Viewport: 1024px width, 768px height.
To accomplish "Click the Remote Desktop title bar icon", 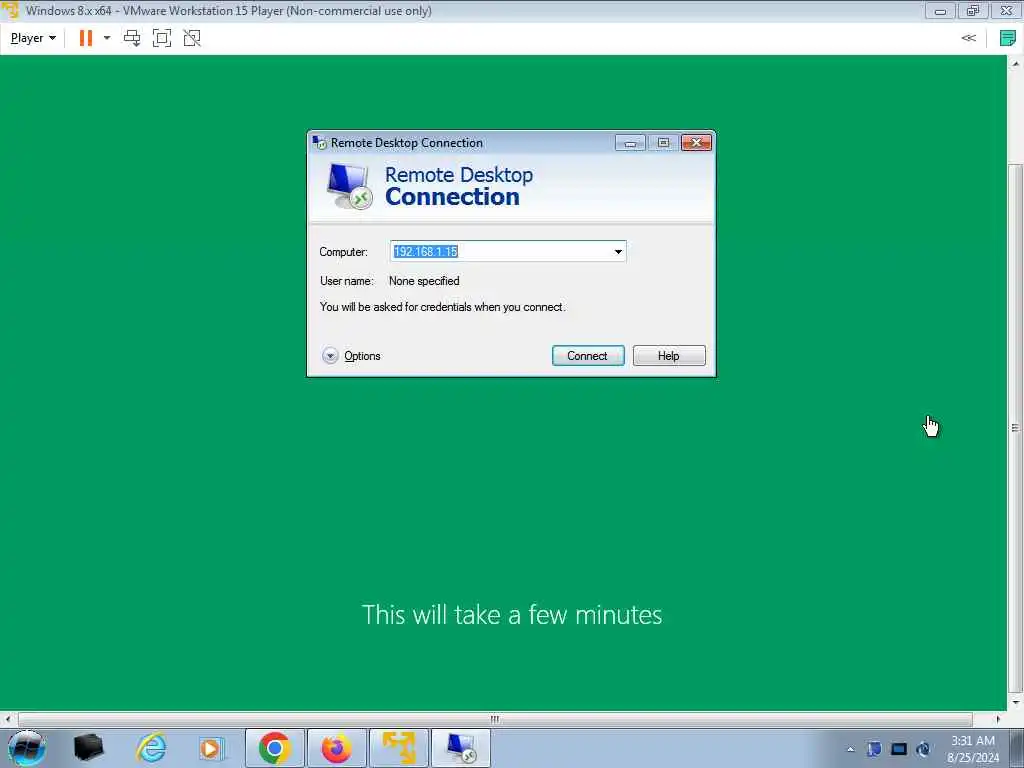I will point(319,142).
